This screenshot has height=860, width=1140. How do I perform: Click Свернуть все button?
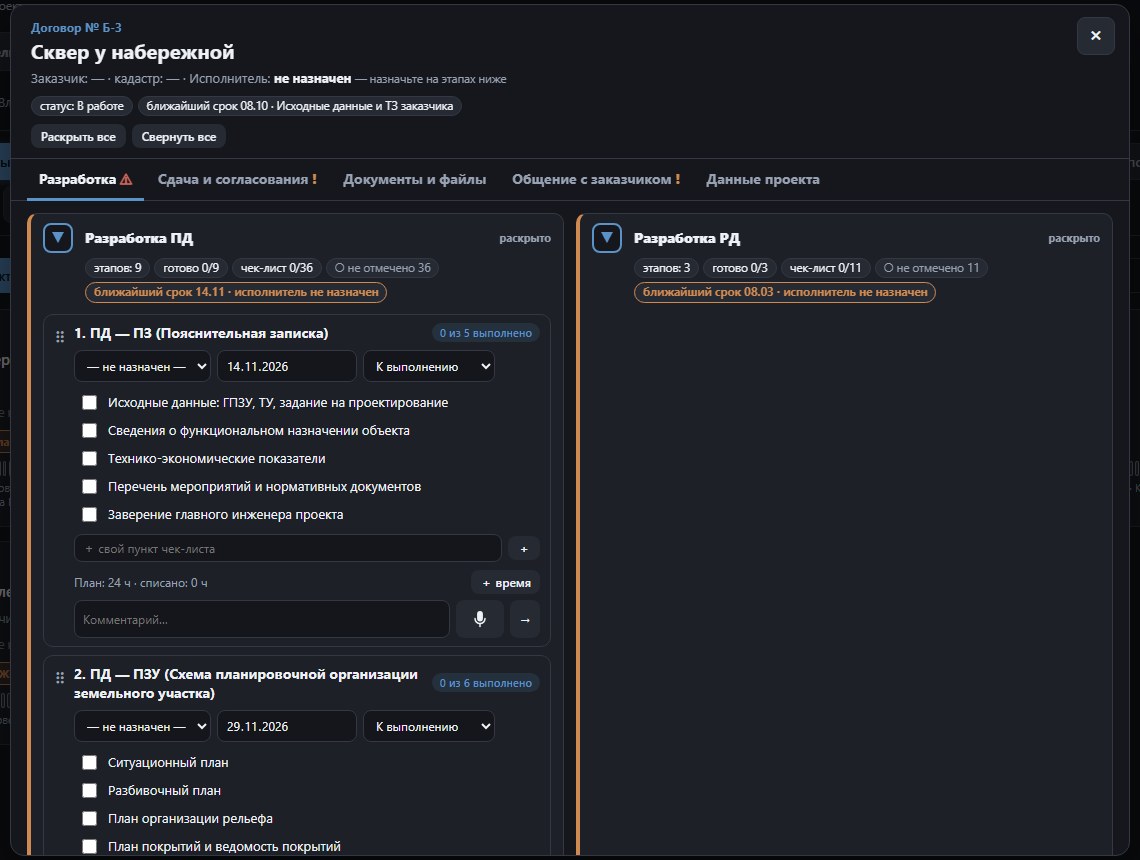179,137
